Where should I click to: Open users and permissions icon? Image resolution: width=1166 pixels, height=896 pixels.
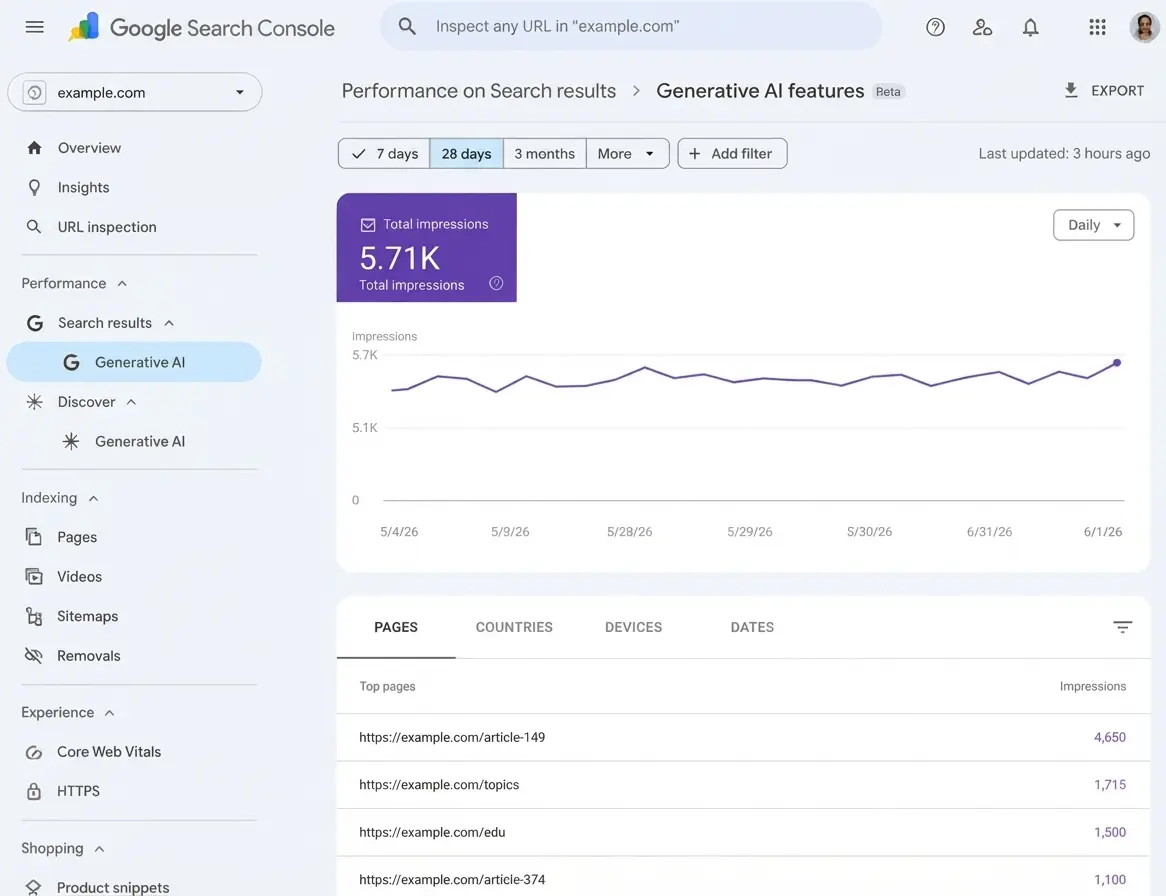coord(982,28)
